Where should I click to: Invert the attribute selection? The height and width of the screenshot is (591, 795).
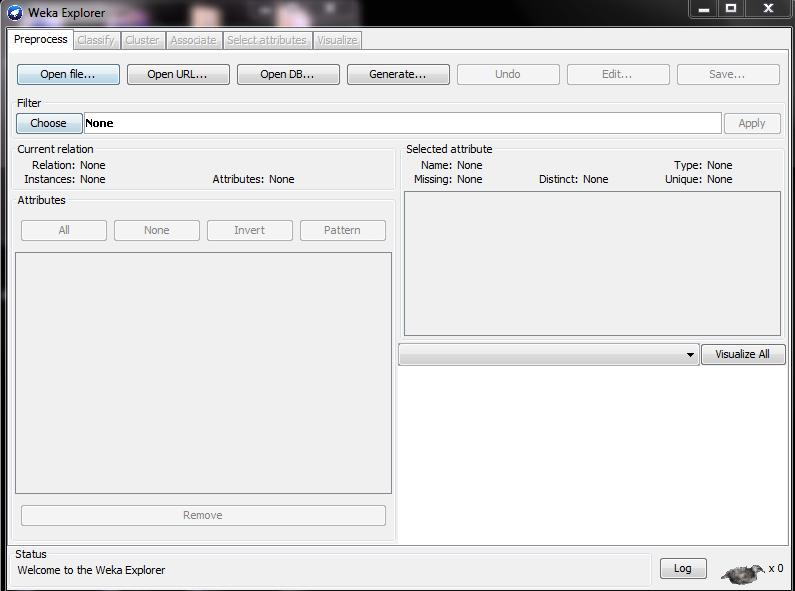click(249, 230)
